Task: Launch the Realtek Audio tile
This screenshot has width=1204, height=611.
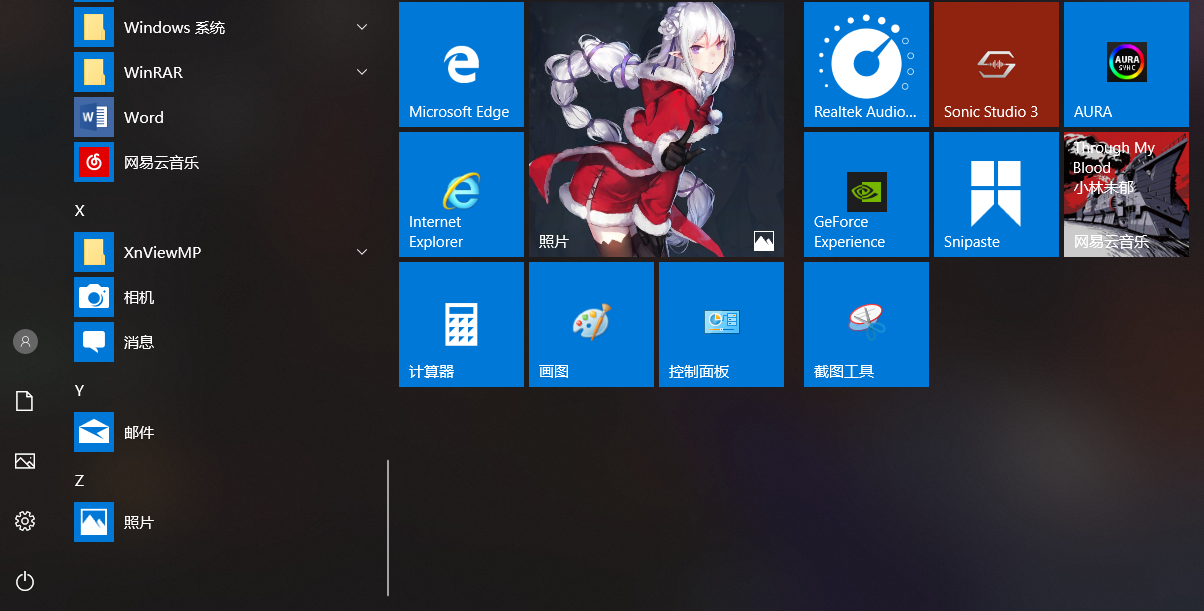Action: pos(866,64)
